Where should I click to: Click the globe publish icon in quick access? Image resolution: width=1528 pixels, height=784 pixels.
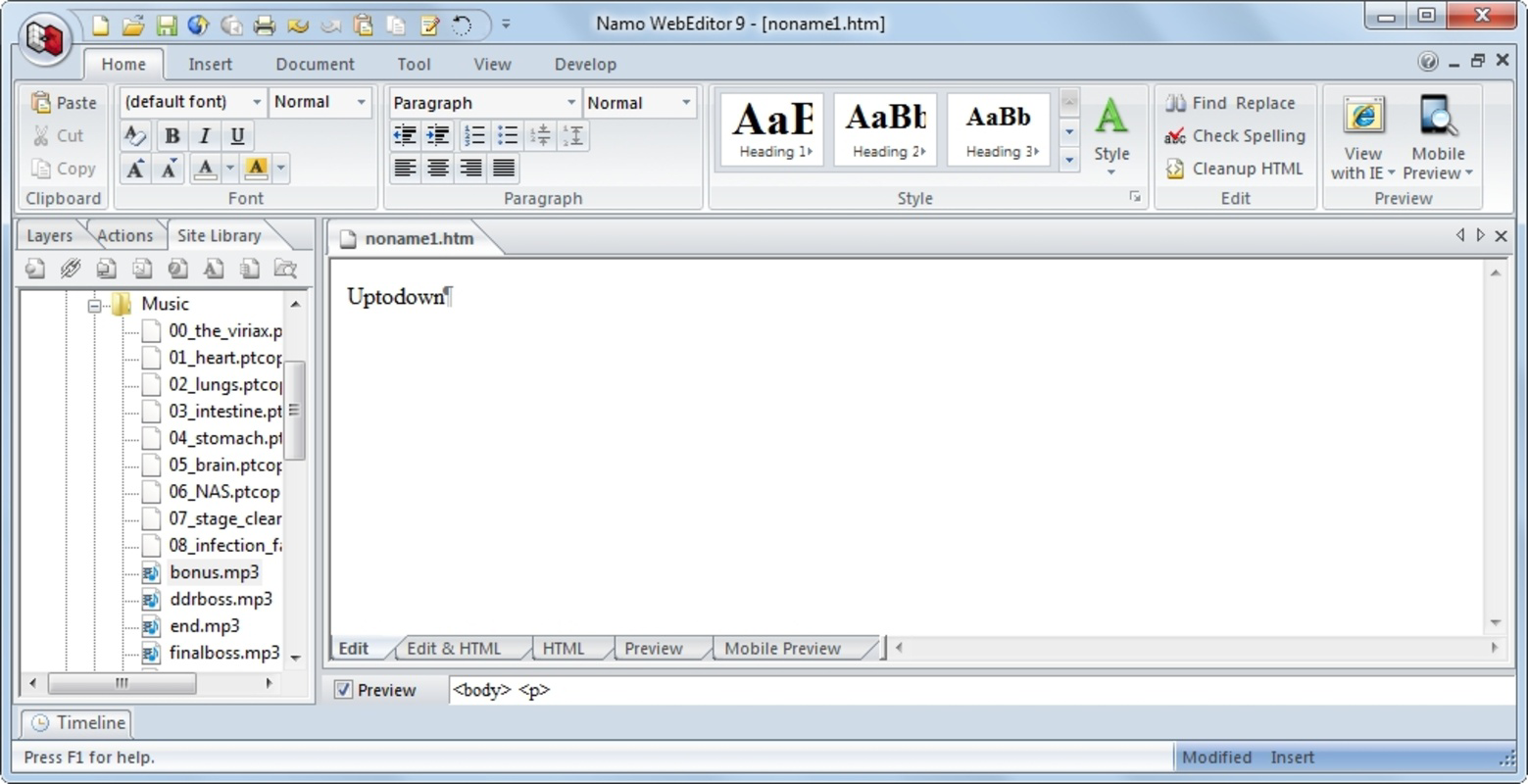[199, 25]
